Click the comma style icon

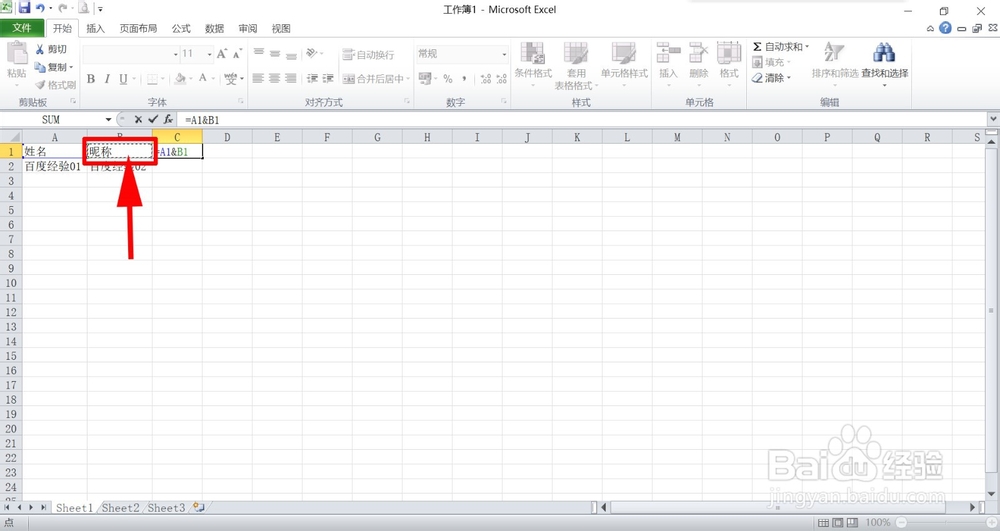464,78
